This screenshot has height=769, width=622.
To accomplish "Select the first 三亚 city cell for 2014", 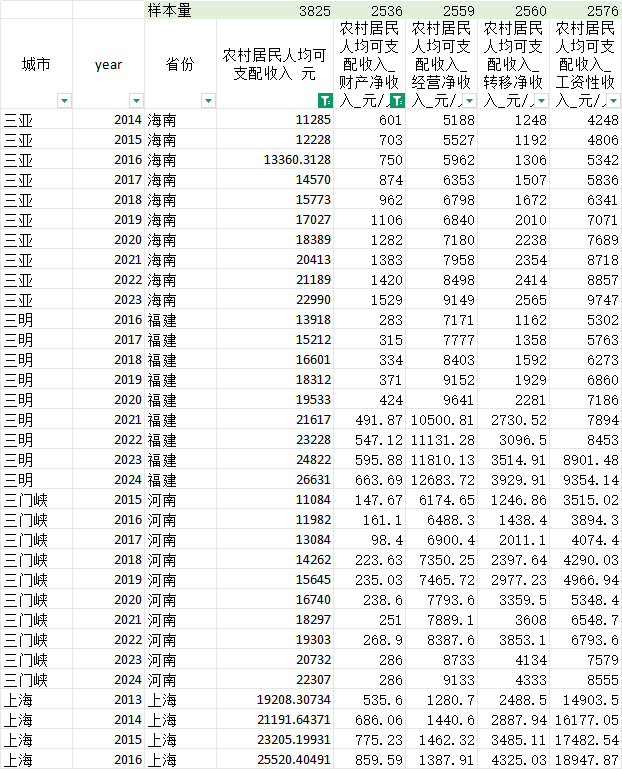I will (x=37, y=120).
